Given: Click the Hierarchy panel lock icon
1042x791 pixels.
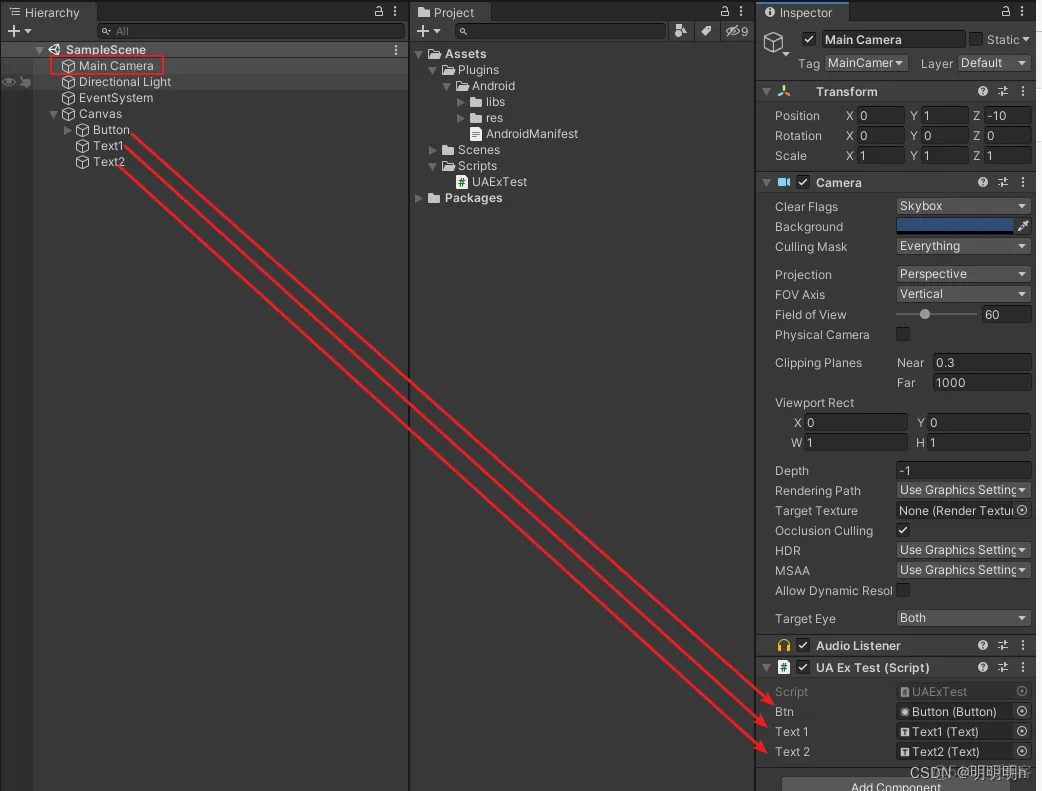Looking at the screenshot, I should click(x=379, y=11).
